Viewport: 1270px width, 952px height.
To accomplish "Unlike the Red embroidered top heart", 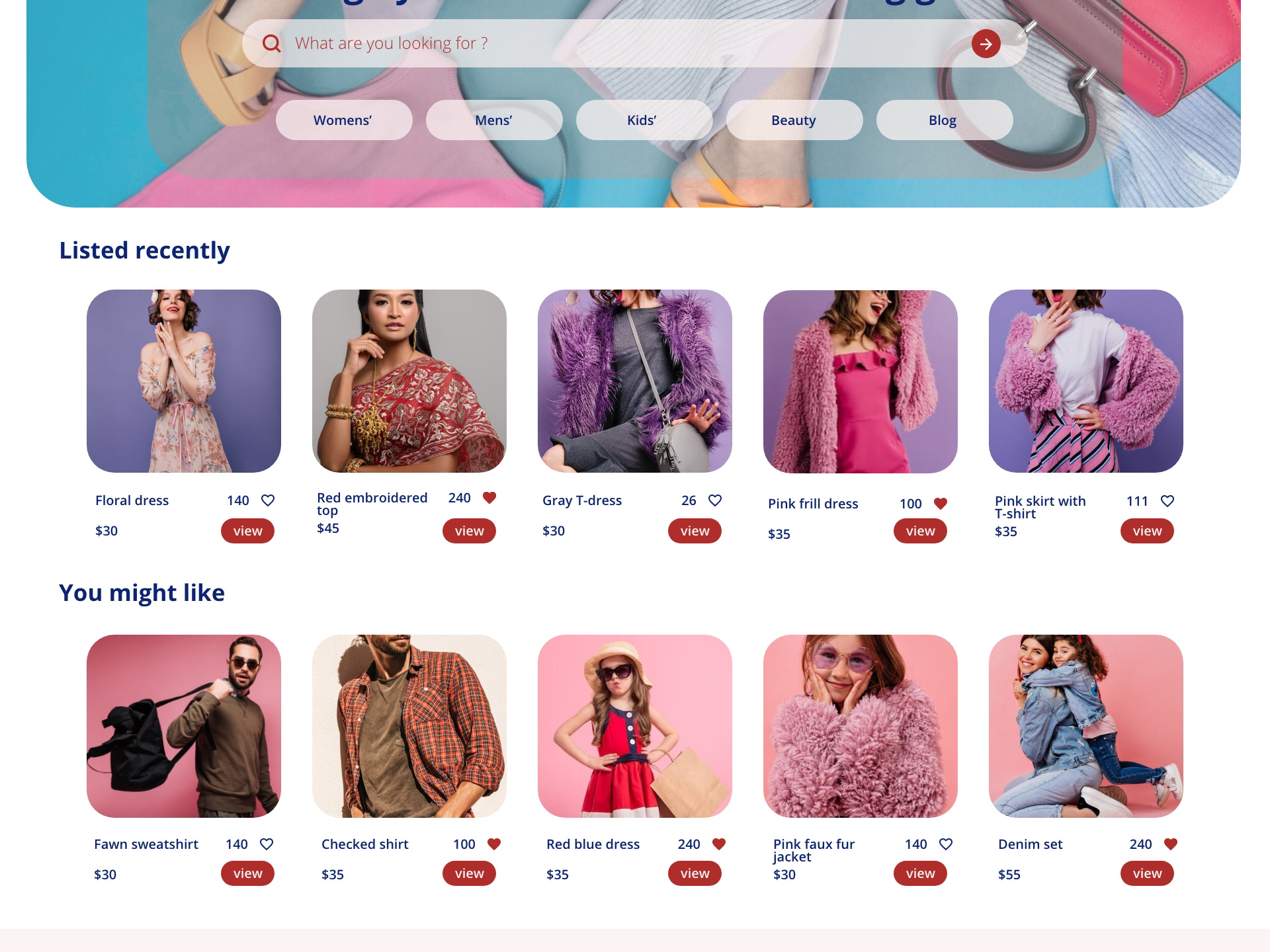I will pos(489,498).
